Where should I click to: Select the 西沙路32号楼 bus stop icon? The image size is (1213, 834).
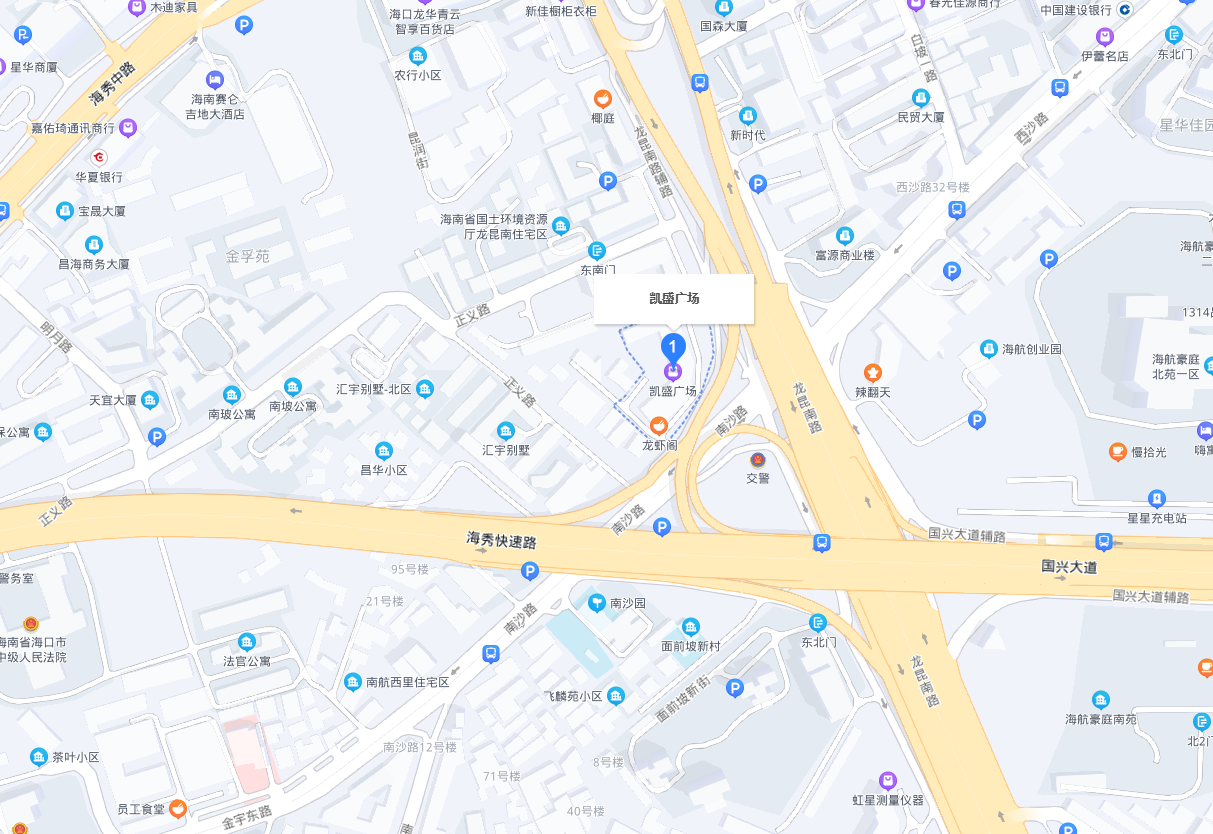[957, 210]
